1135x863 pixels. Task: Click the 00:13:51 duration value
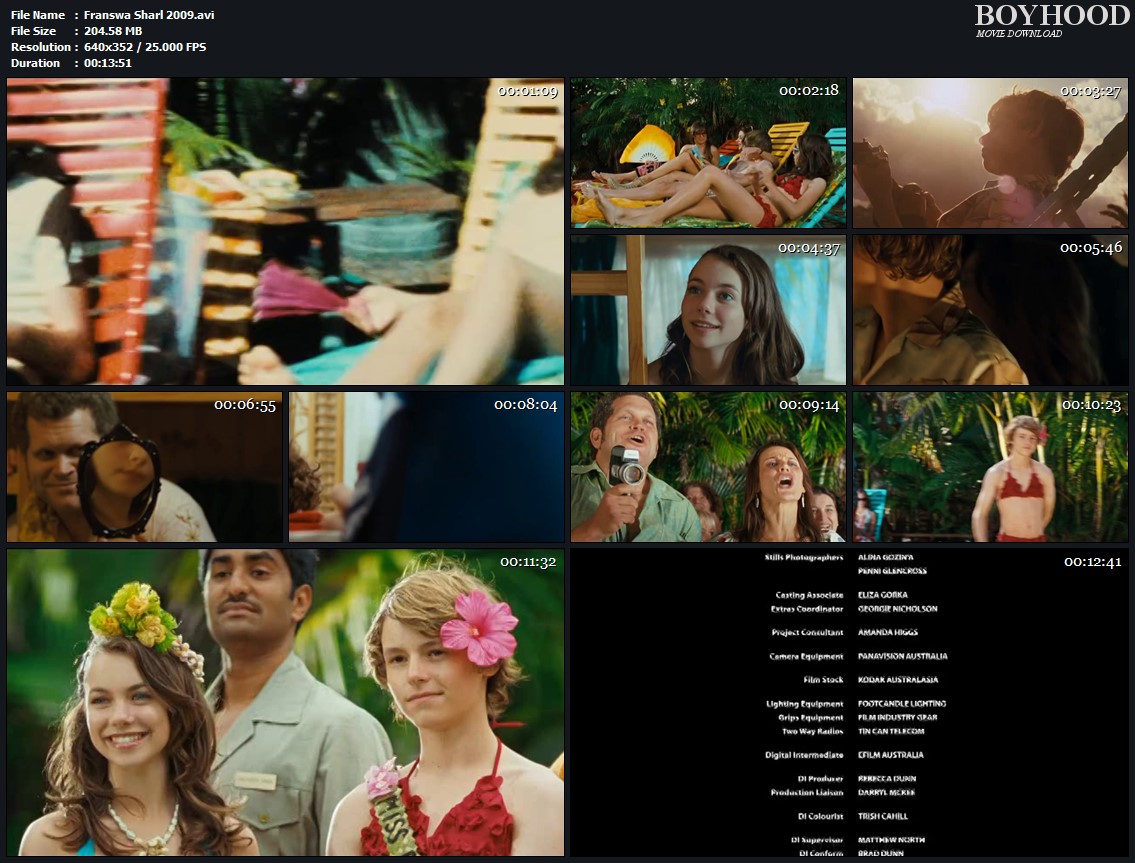point(108,63)
